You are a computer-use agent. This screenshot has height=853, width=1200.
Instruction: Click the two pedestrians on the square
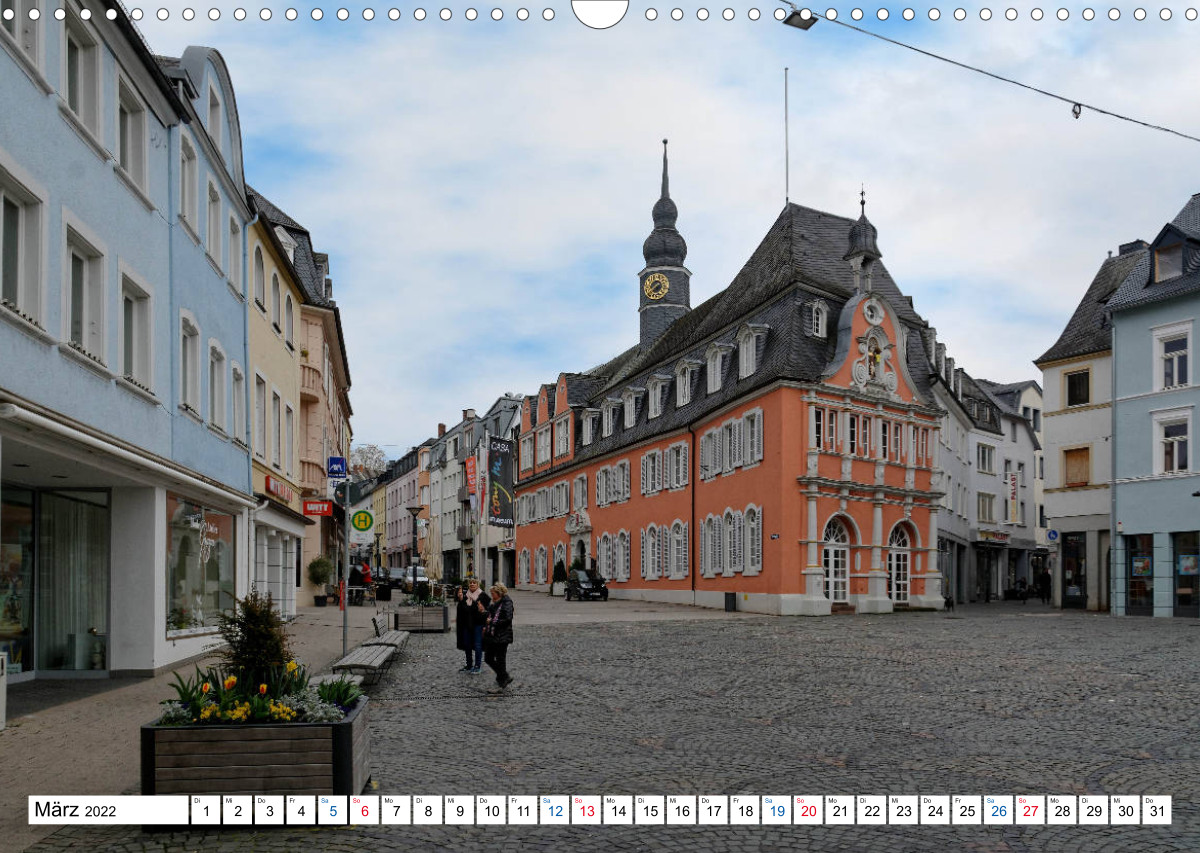(485, 632)
